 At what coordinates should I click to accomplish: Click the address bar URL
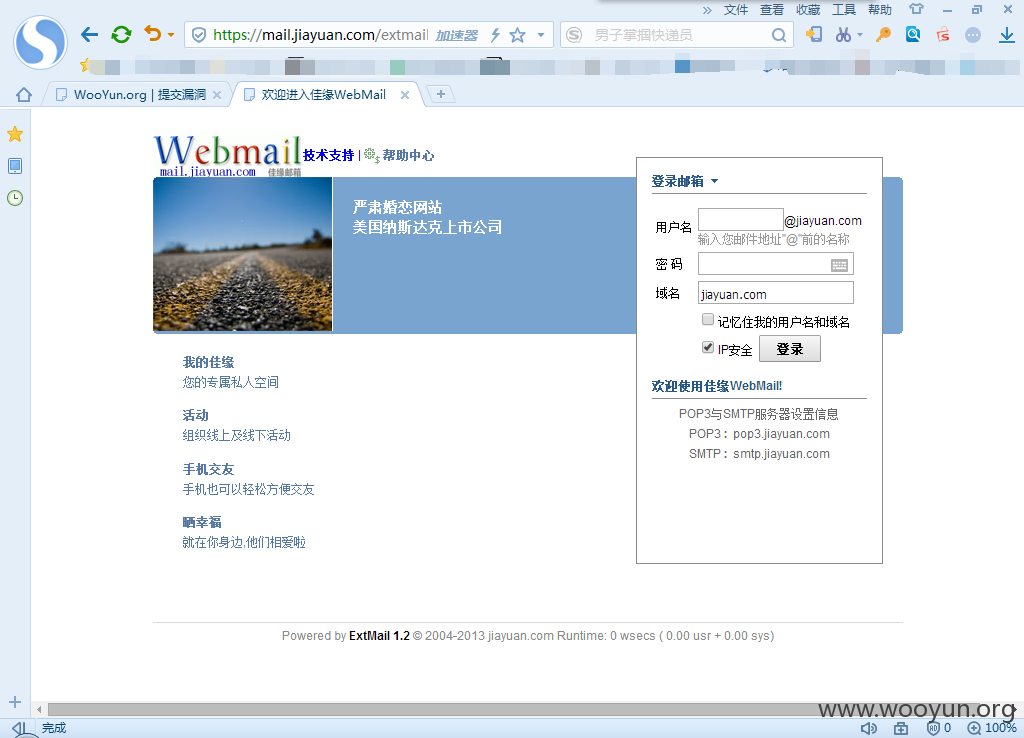point(321,35)
